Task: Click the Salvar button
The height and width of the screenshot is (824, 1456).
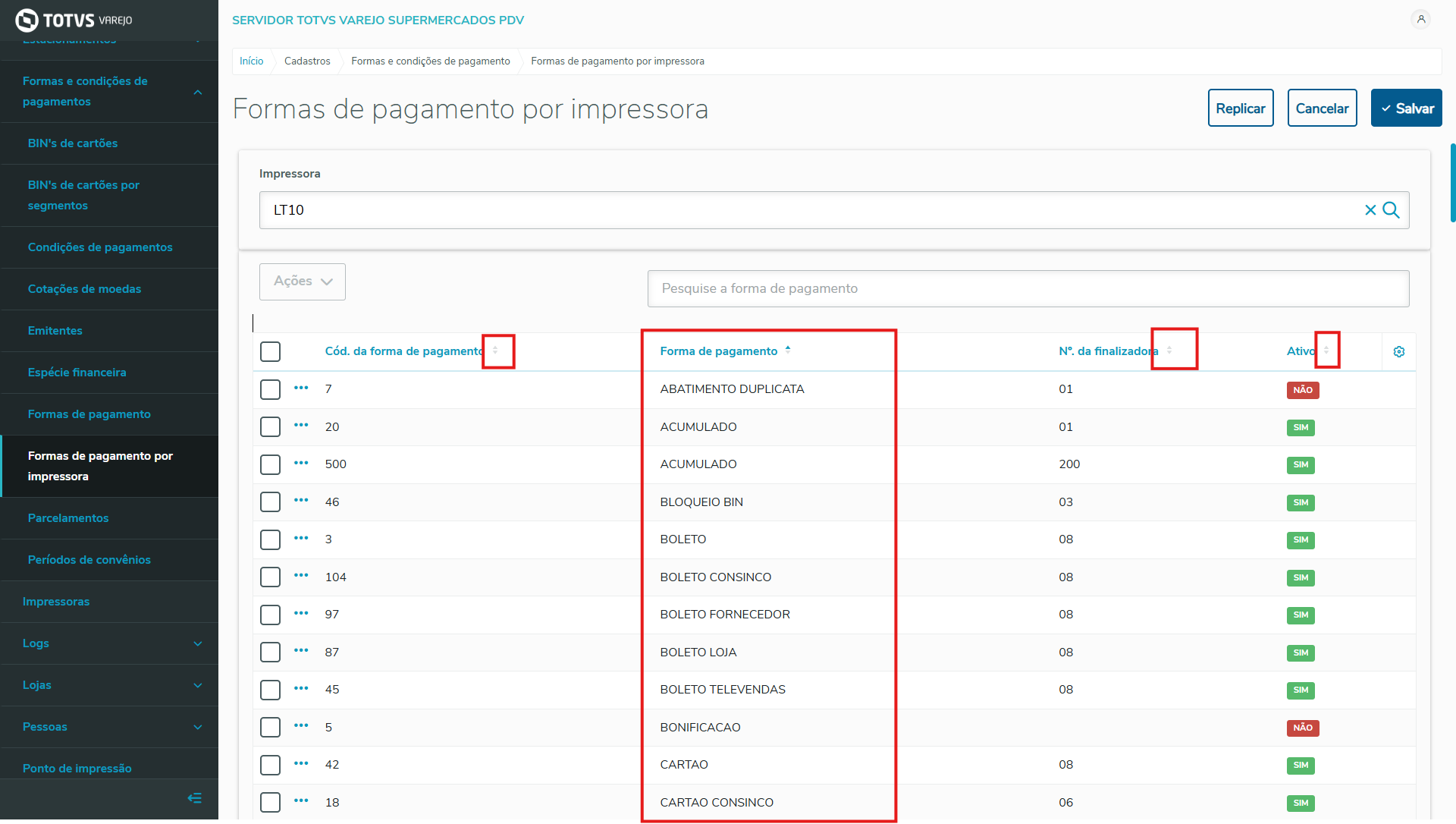Action: tap(1406, 109)
